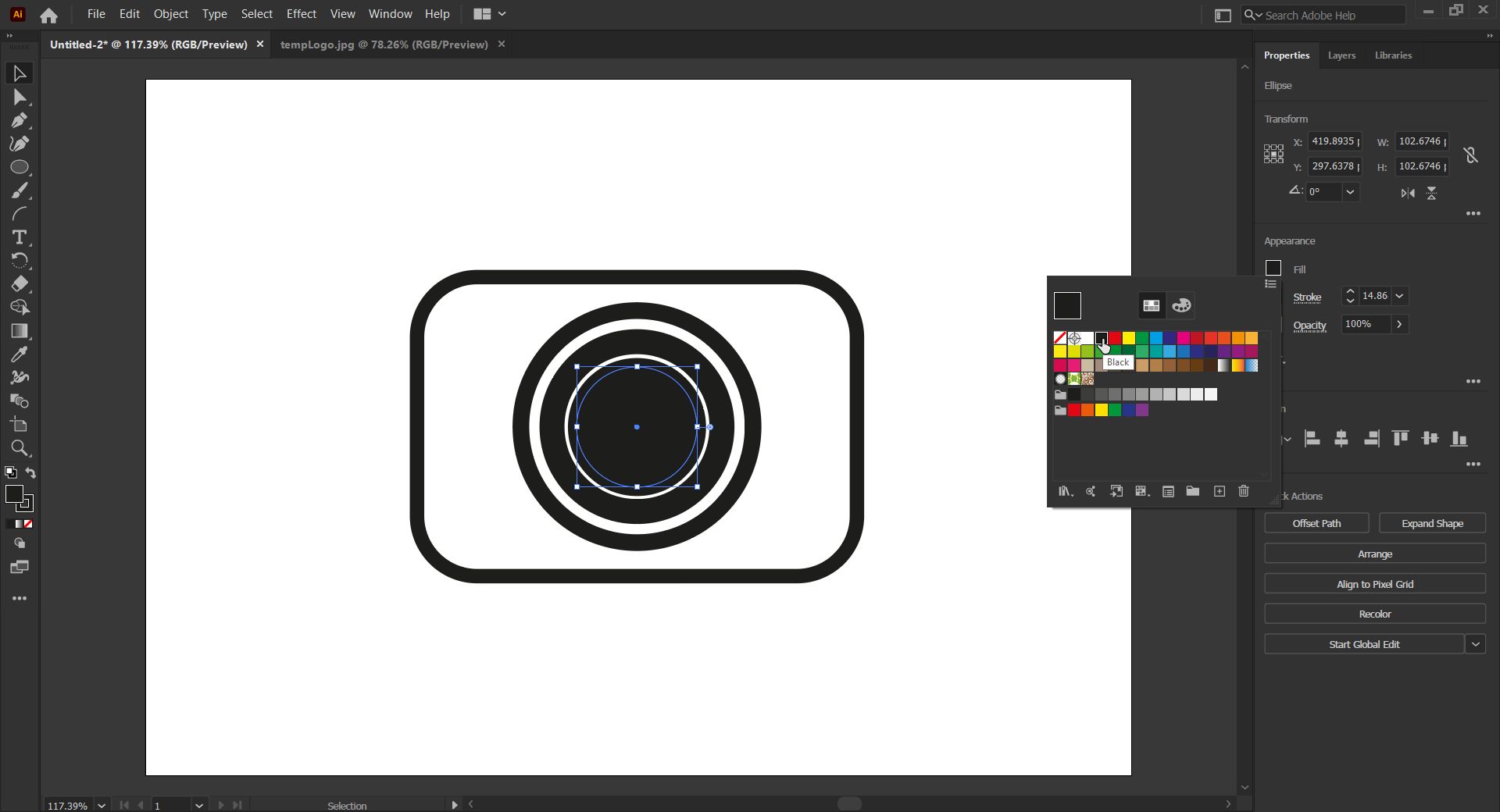Expand Start Global Edit options
This screenshot has width=1500, height=812.
click(1475, 644)
